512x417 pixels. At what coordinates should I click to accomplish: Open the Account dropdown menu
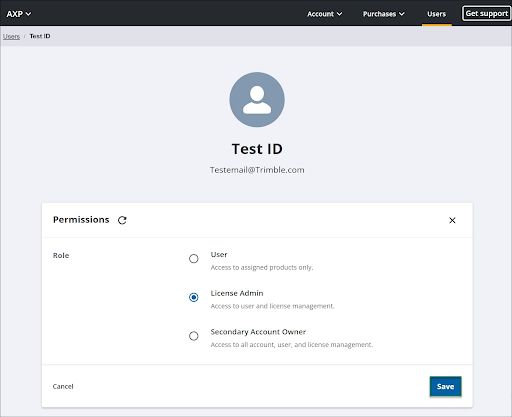point(324,14)
